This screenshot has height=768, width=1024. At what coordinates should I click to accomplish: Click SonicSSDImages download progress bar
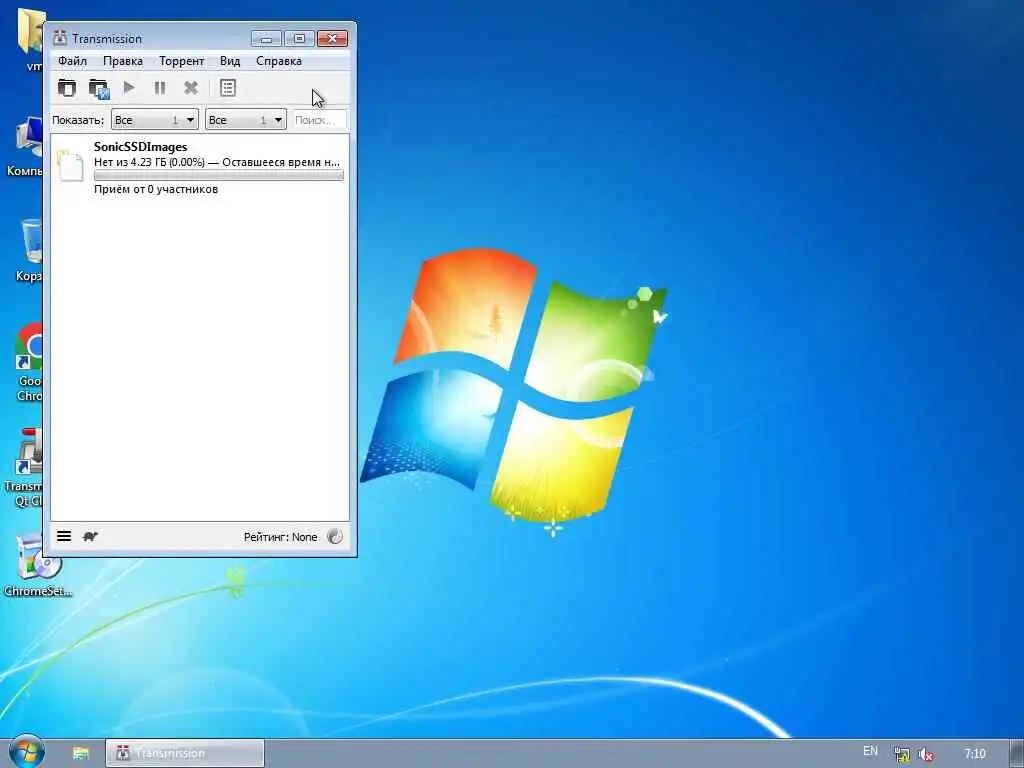[219, 176]
